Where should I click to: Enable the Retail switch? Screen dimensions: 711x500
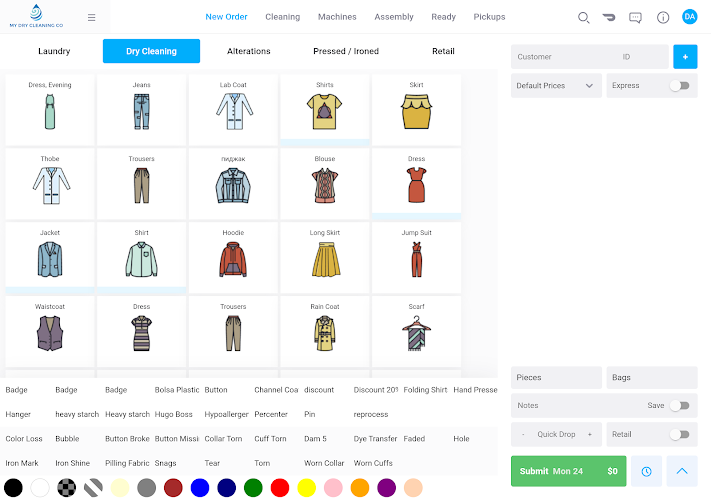(x=680, y=434)
